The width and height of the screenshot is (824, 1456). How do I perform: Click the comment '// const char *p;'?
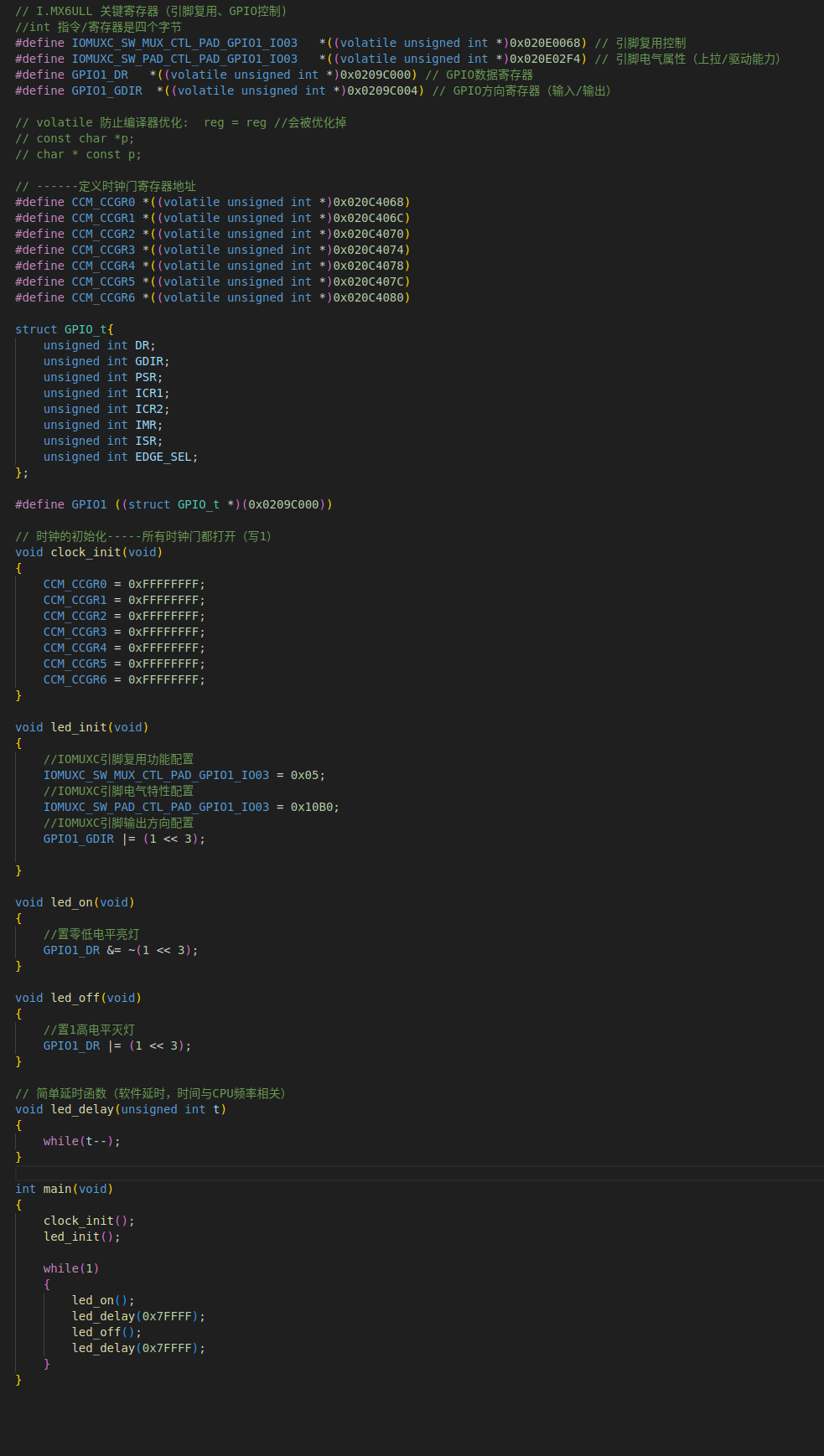75,138
